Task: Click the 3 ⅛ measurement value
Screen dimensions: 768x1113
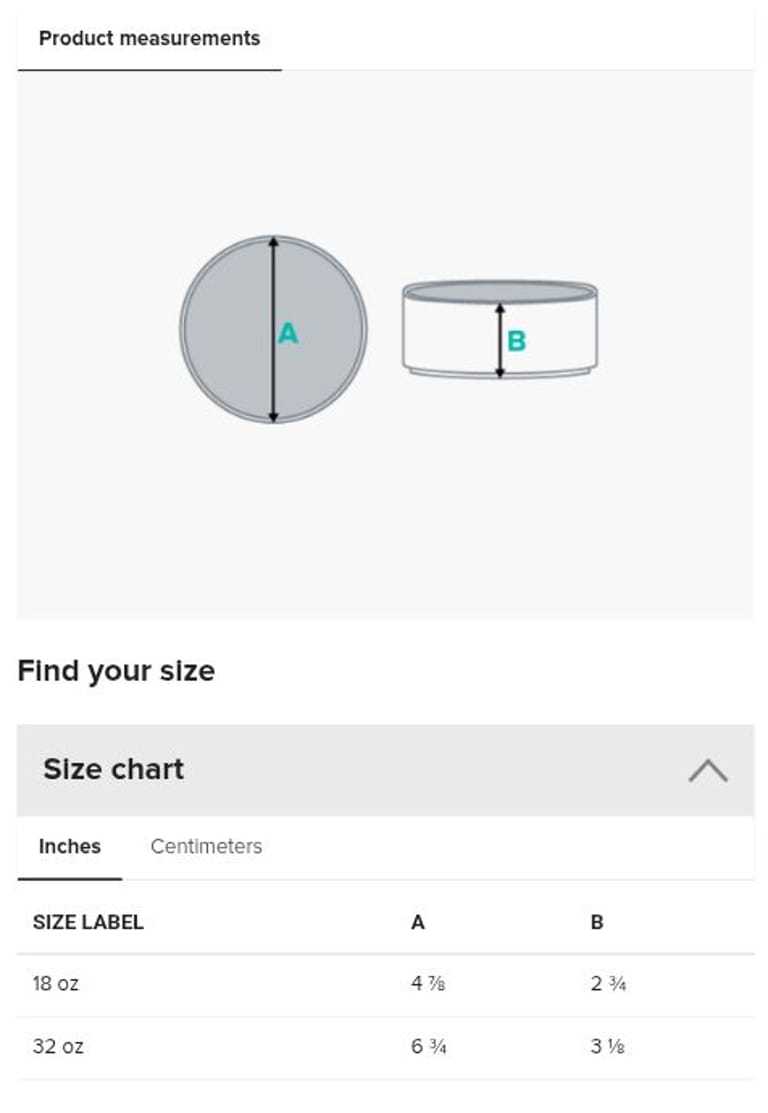Action: point(608,1047)
